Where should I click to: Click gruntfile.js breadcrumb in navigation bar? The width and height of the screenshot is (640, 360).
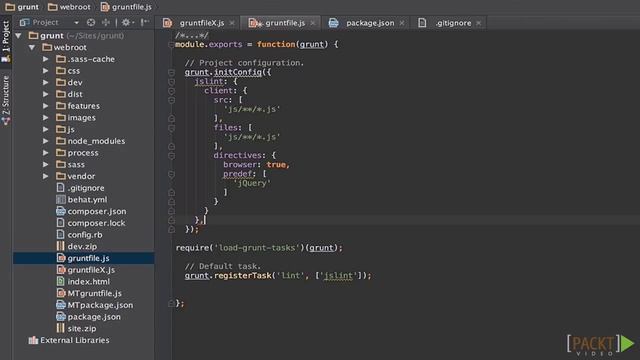(x=126, y=7)
